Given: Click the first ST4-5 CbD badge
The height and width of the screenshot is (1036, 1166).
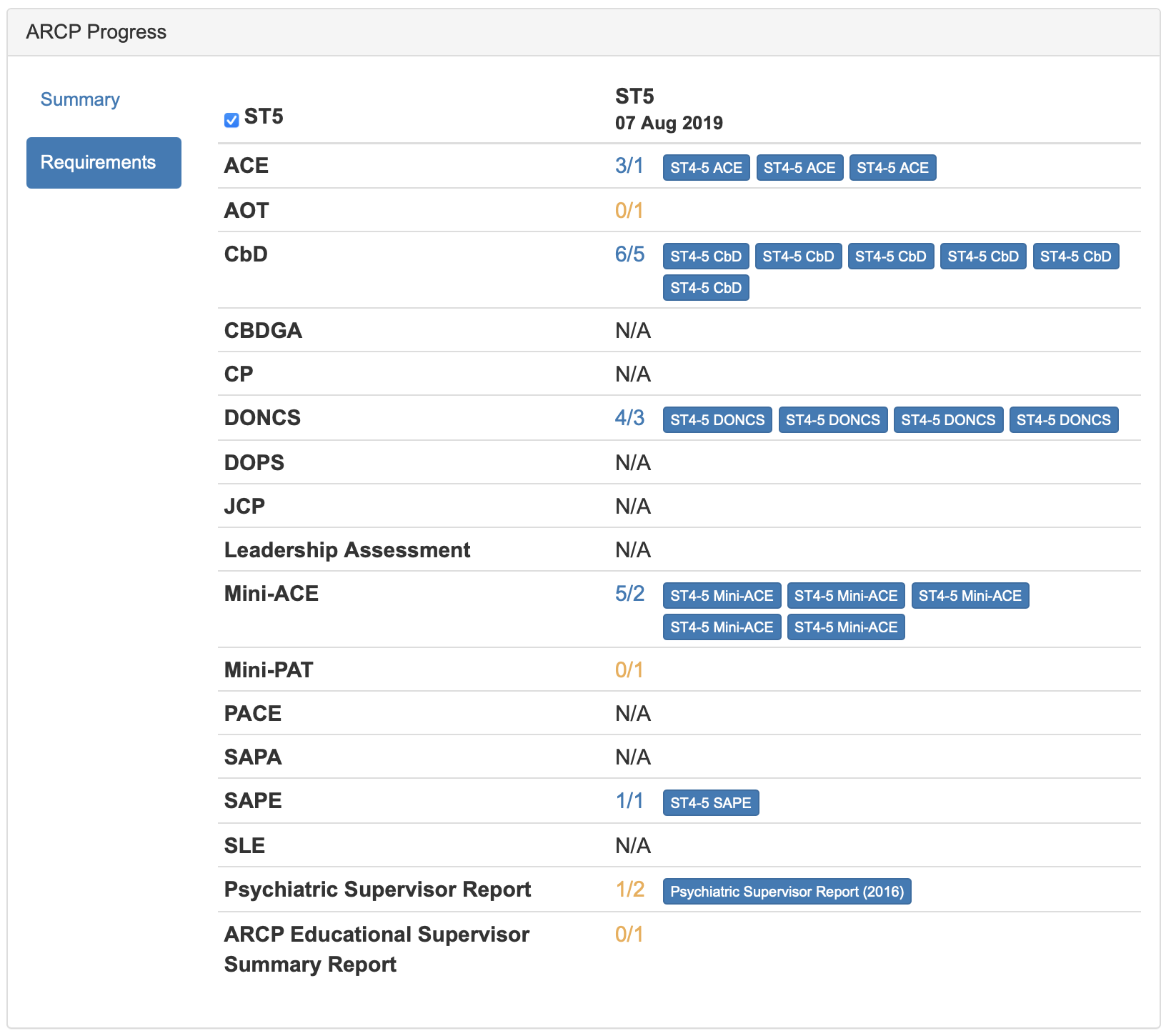Looking at the screenshot, I should click(x=706, y=256).
